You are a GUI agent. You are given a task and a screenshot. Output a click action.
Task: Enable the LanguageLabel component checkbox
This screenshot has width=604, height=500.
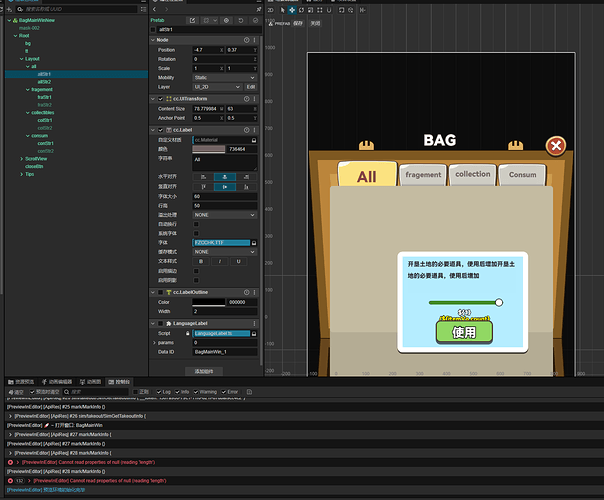tap(161, 324)
